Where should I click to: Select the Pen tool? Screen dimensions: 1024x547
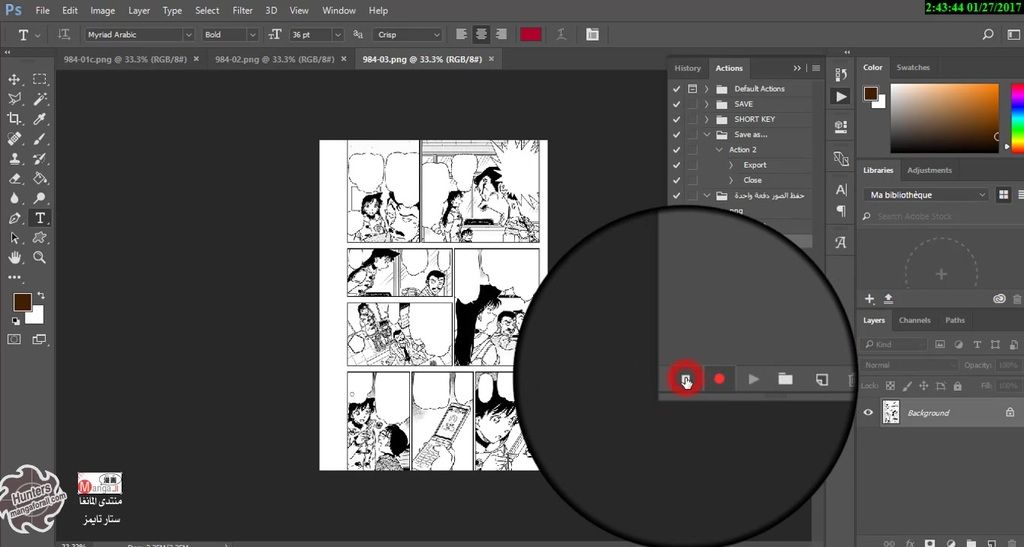[14, 218]
